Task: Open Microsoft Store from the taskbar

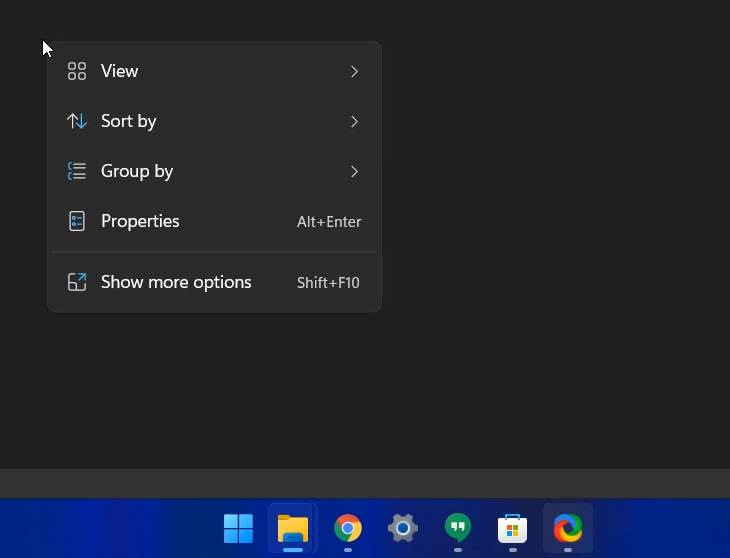Action: tap(513, 528)
